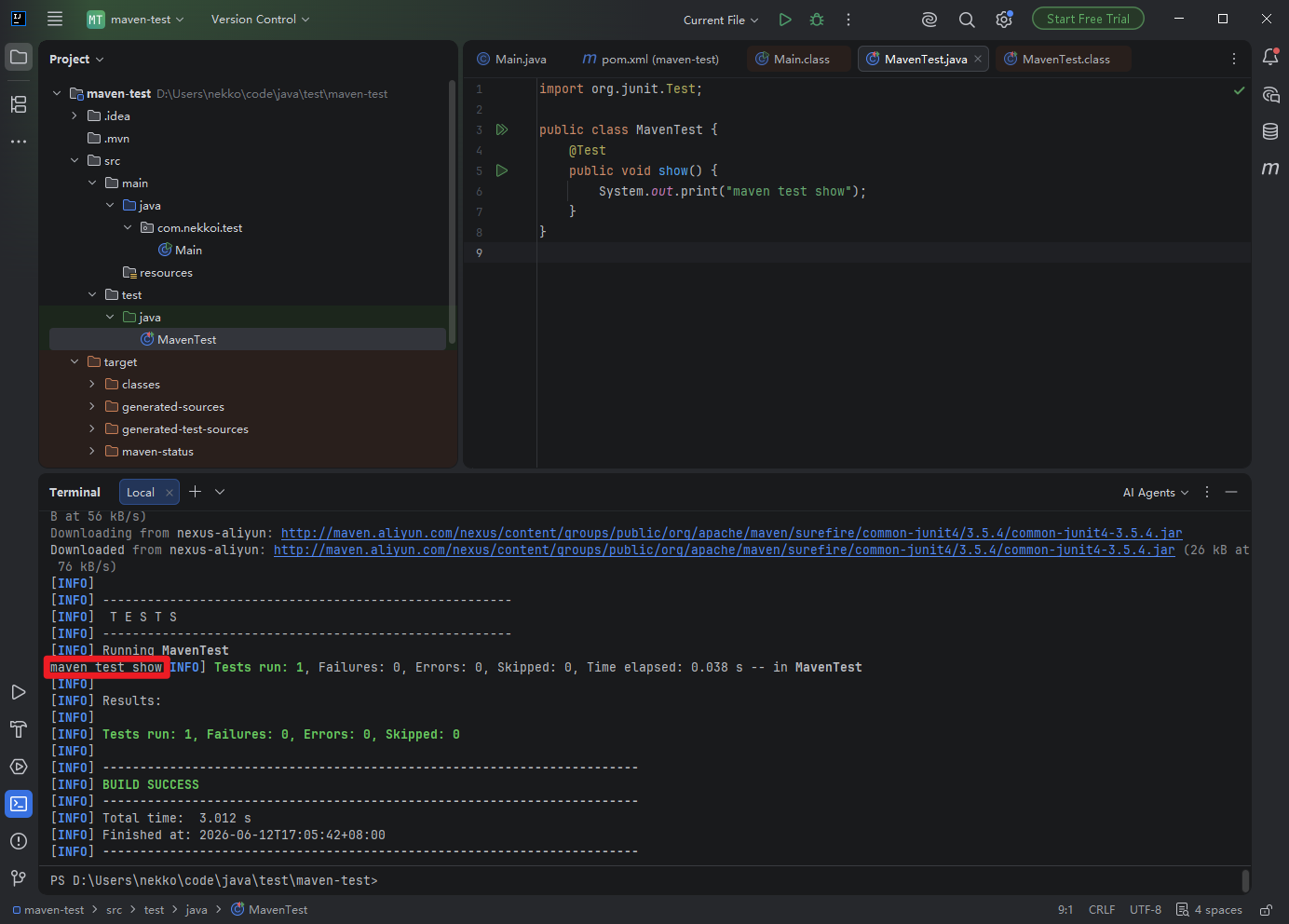1289x924 pixels.
Task: Toggle the Terminal tool window icon
Action: tap(19, 804)
